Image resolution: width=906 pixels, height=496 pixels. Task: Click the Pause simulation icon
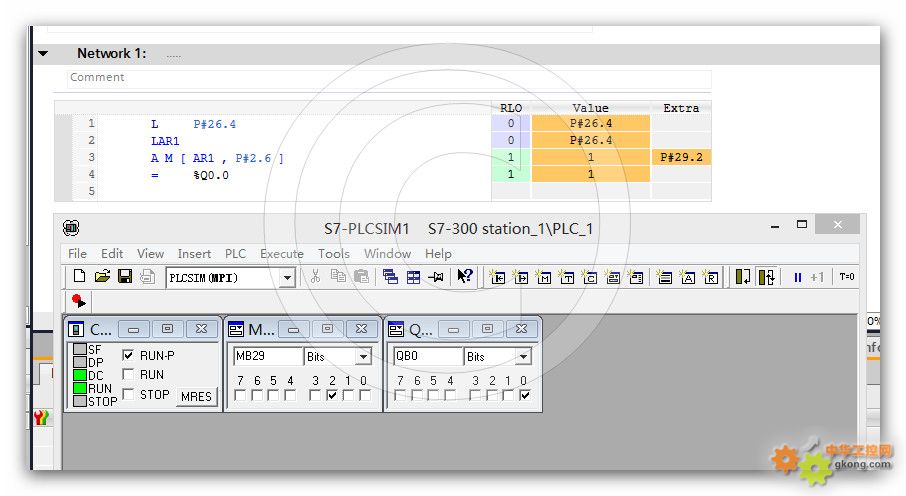tap(797, 277)
